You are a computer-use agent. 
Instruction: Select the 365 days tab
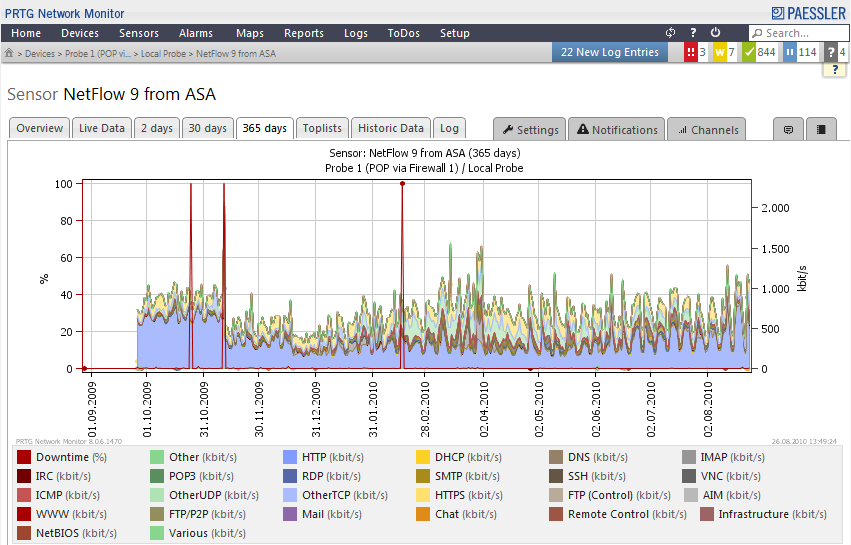(x=265, y=129)
